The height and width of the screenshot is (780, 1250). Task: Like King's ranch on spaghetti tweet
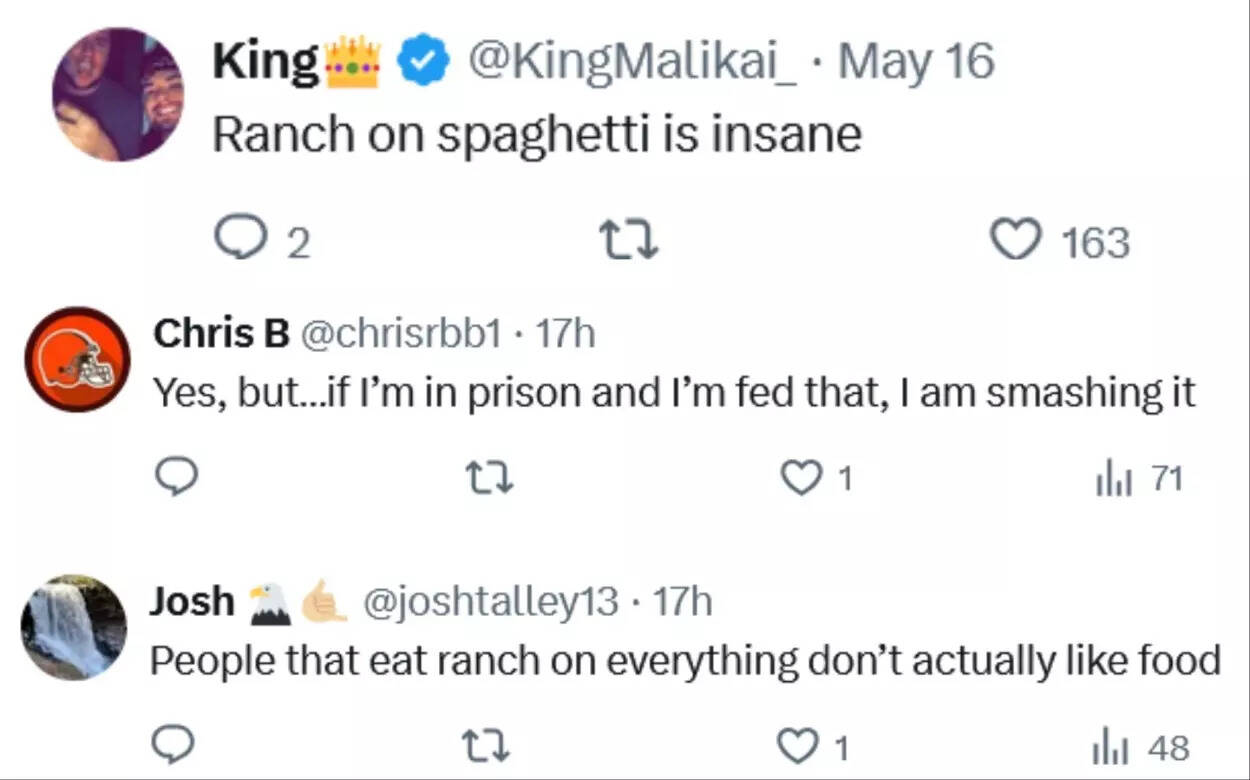[x=1017, y=238]
